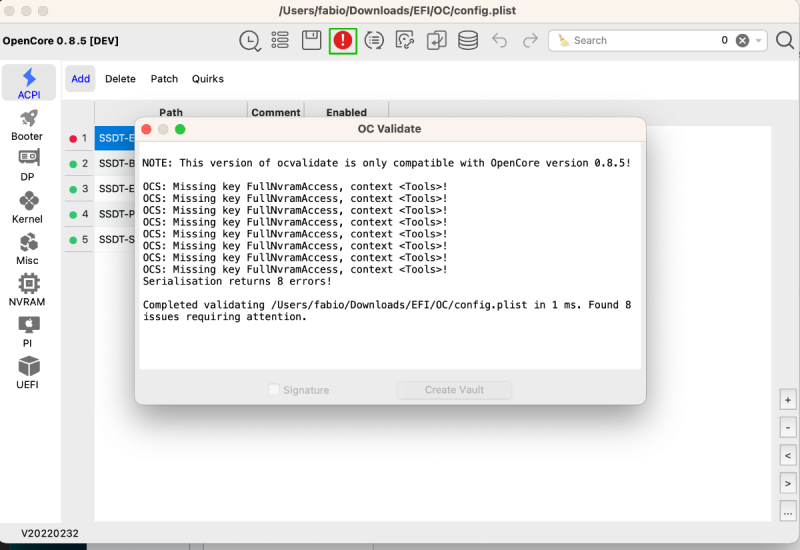Screen dimensions: 800x550
Task: Click the minus button to remove row
Action: [788, 428]
